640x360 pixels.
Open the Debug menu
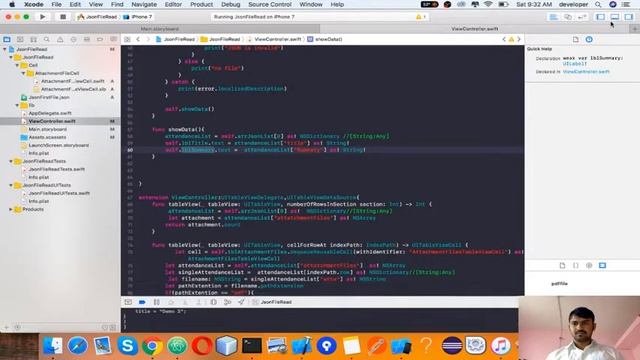(231, 4)
